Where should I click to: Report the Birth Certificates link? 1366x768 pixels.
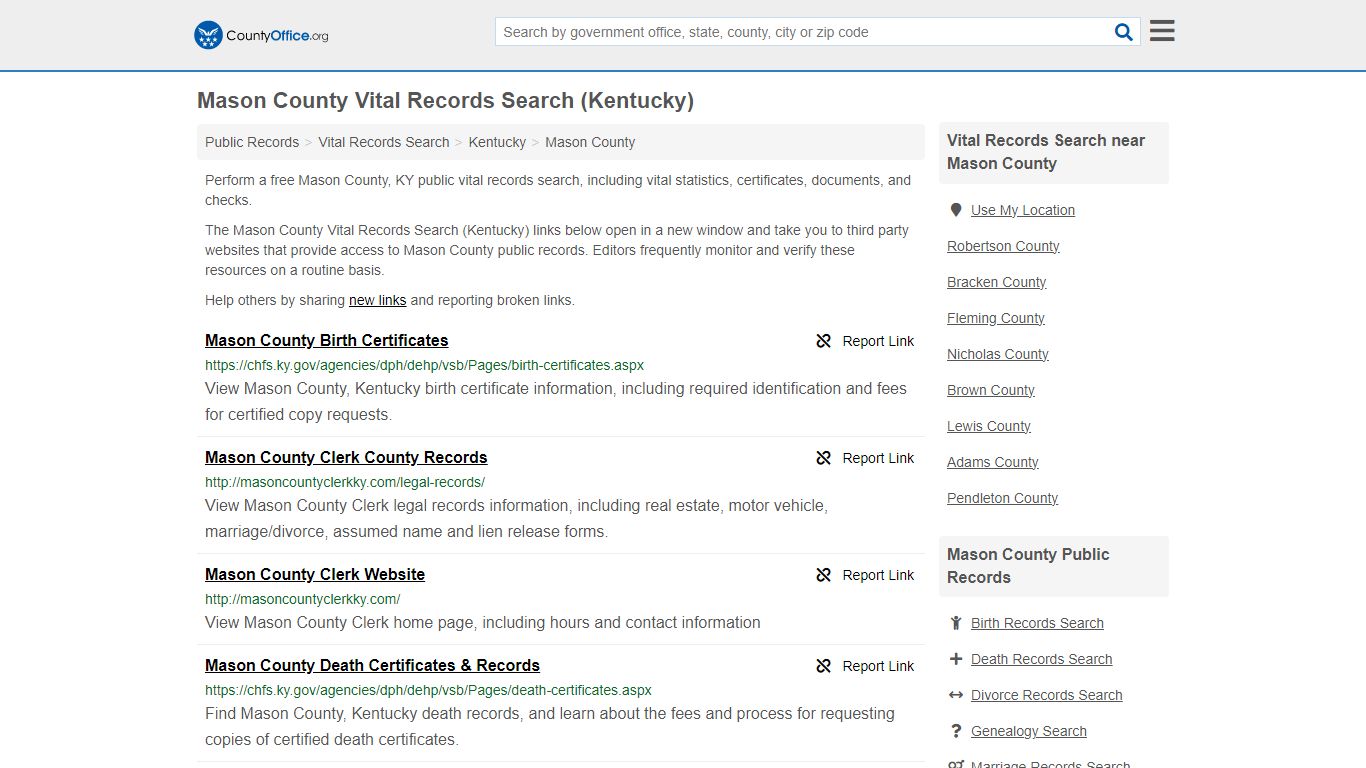coord(865,341)
